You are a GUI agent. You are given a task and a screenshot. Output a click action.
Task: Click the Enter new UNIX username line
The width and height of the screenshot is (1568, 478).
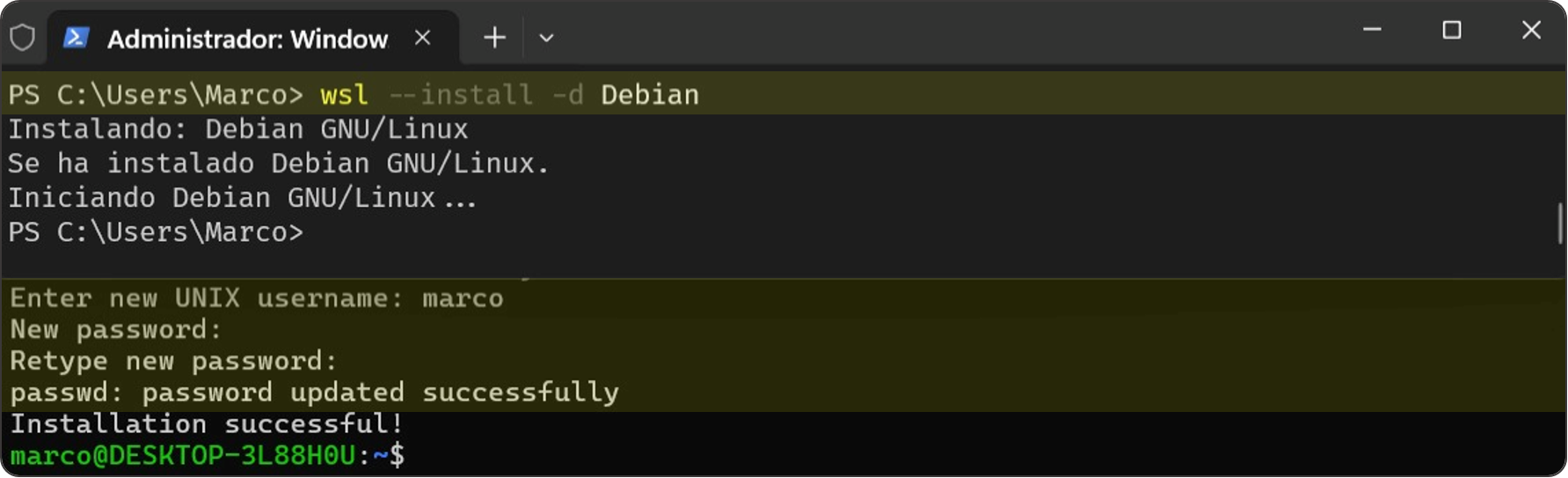256,298
